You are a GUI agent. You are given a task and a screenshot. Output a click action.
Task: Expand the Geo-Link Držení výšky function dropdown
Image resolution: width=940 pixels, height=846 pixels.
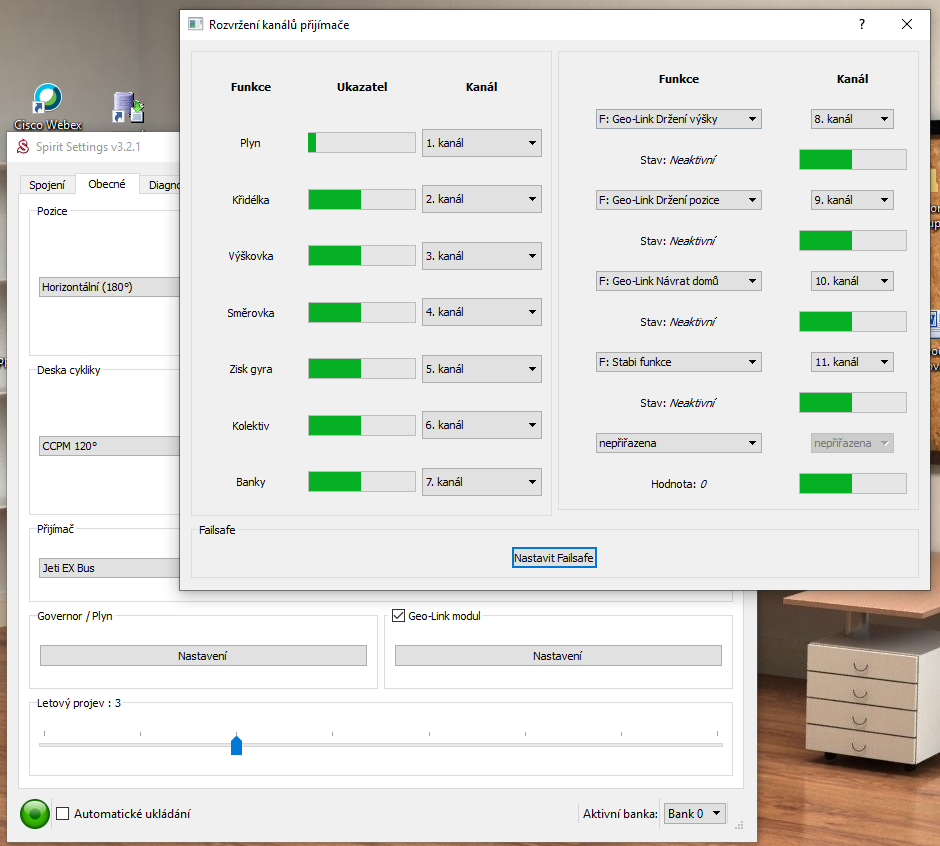coord(678,119)
